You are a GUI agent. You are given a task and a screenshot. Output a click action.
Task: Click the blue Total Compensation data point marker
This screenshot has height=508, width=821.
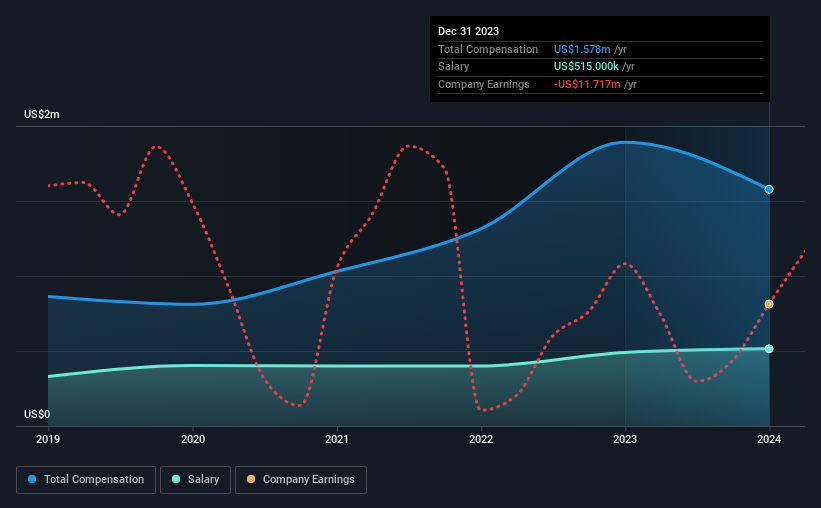tap(769, 190)
